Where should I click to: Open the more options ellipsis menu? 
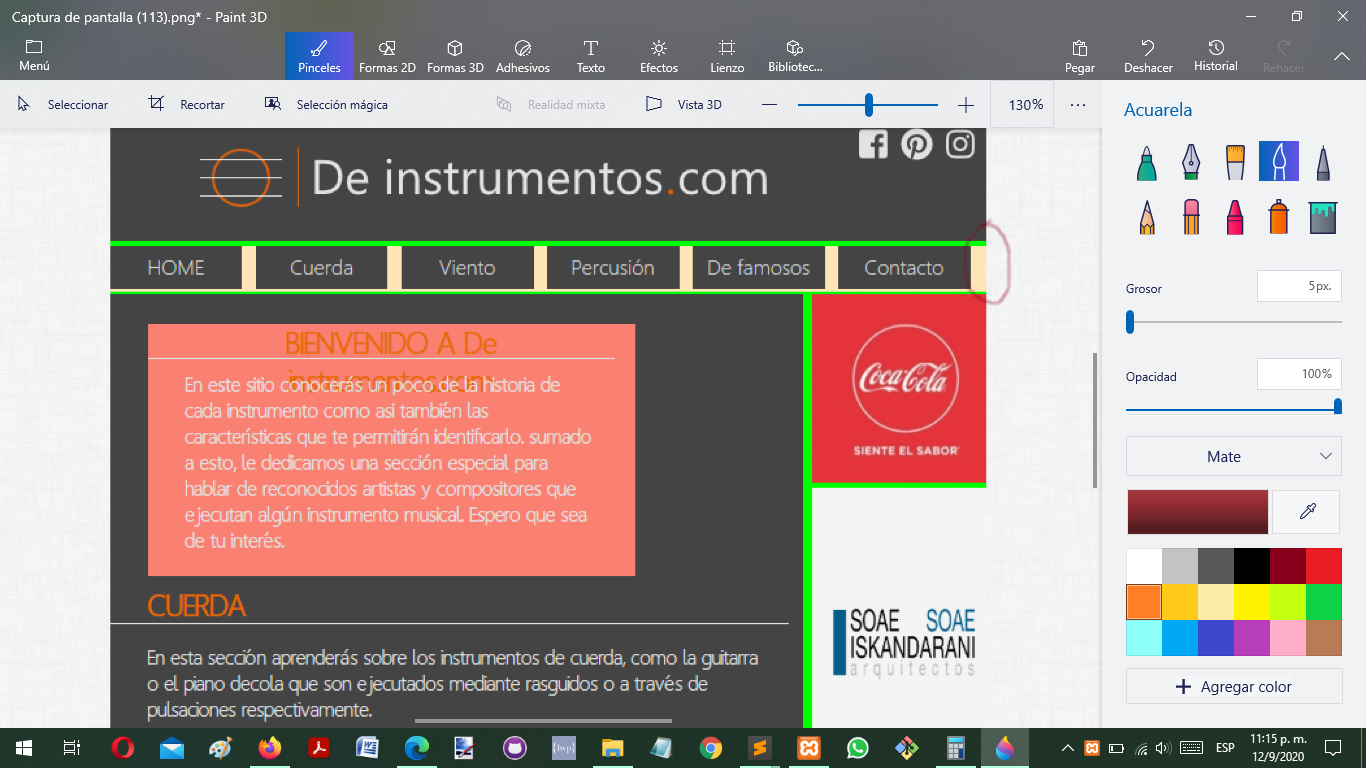pyautogui.click(x=1078, y=104)
